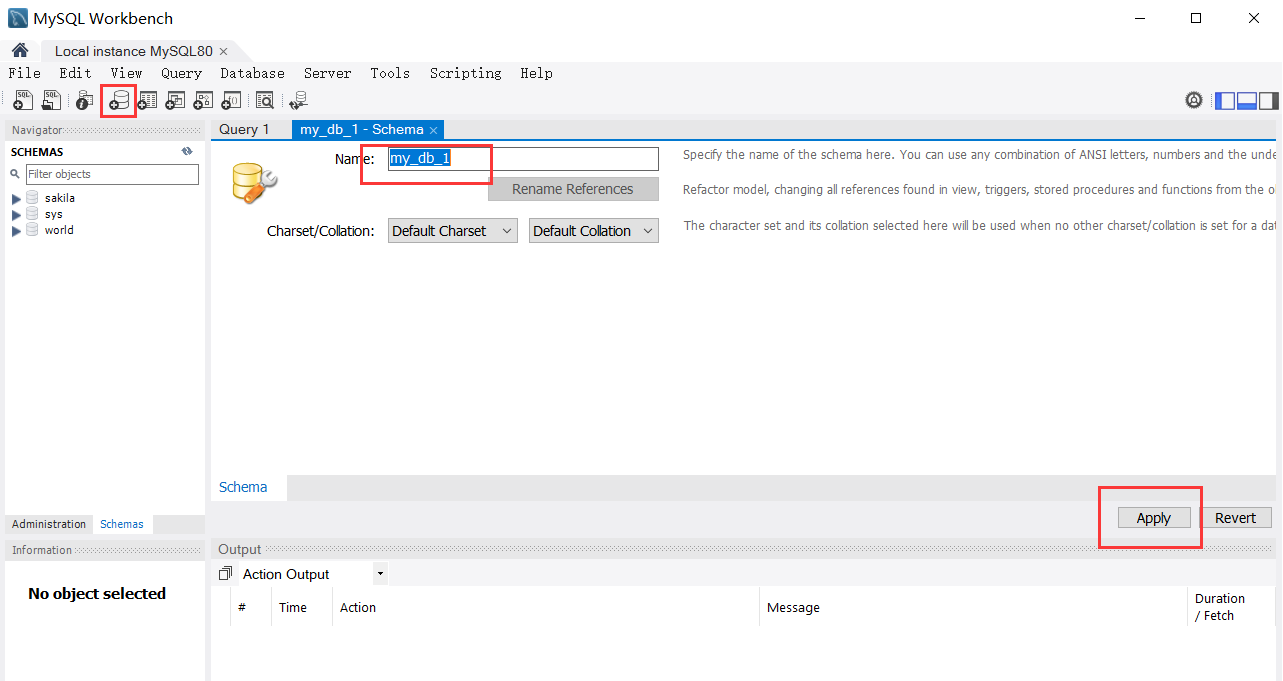
Task: Click the Message column header
Action: [973, 607]
